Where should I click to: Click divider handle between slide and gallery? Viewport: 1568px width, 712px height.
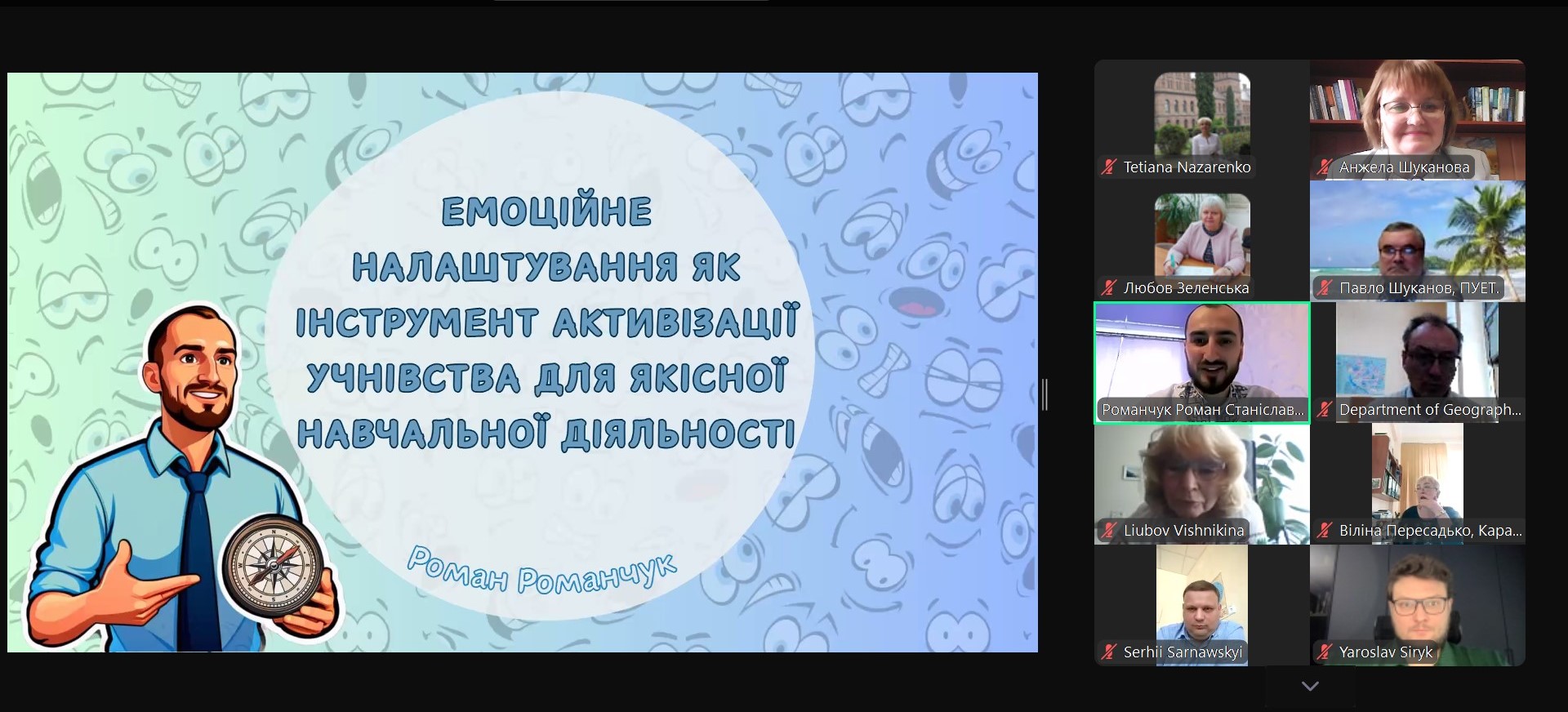(1045, 394)
